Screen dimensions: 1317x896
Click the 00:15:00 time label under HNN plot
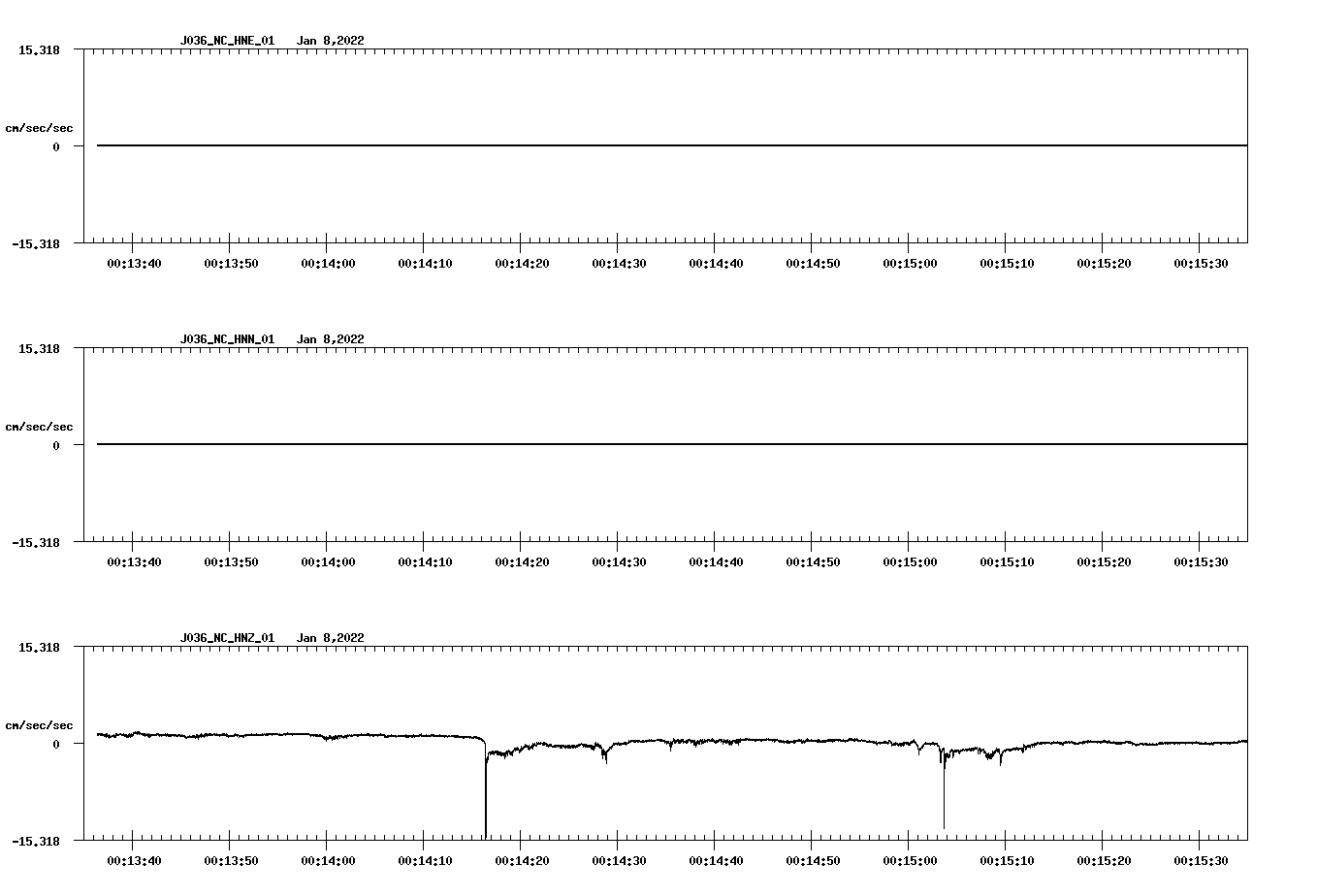tap(910, 561)
